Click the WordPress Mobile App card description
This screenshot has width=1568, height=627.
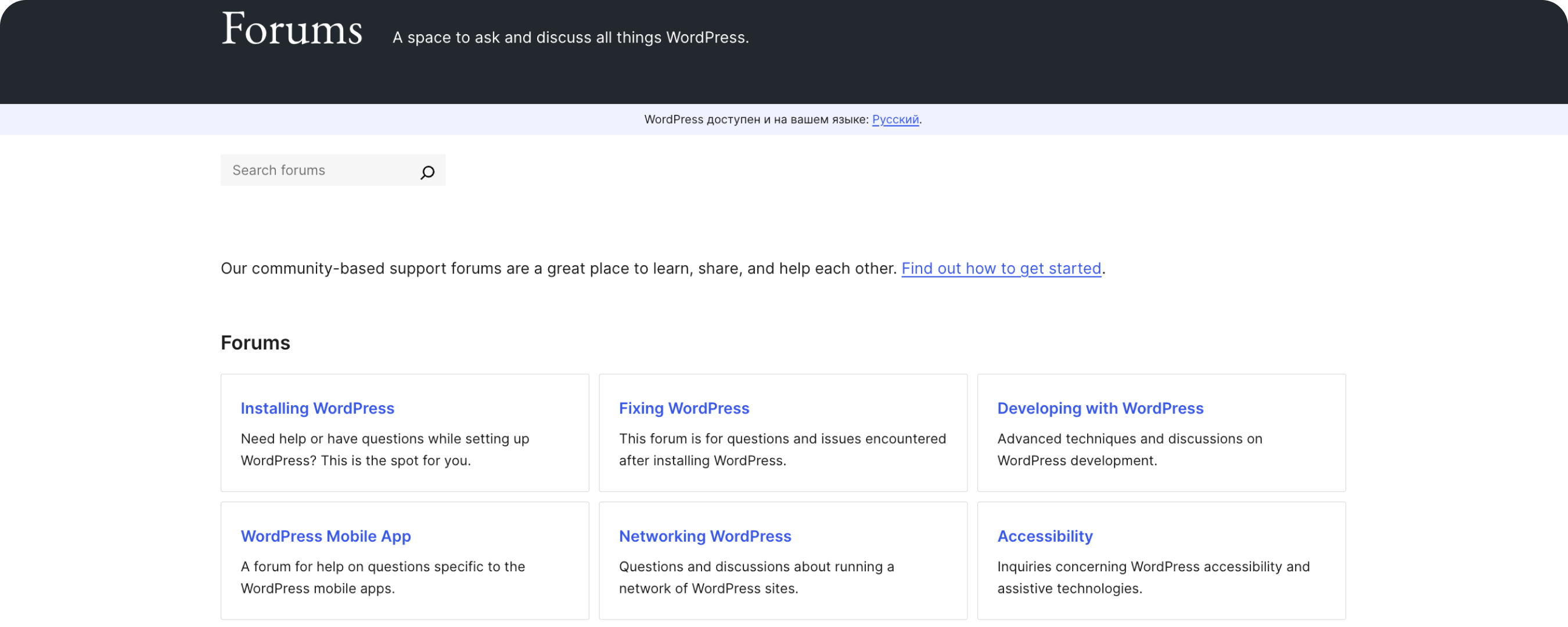pos(383,577)
